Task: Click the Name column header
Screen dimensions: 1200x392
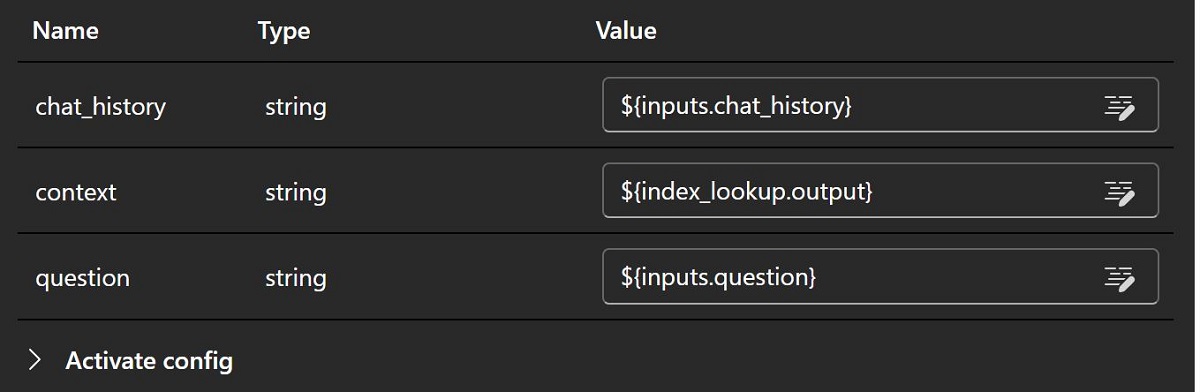Action: [65, 31]
